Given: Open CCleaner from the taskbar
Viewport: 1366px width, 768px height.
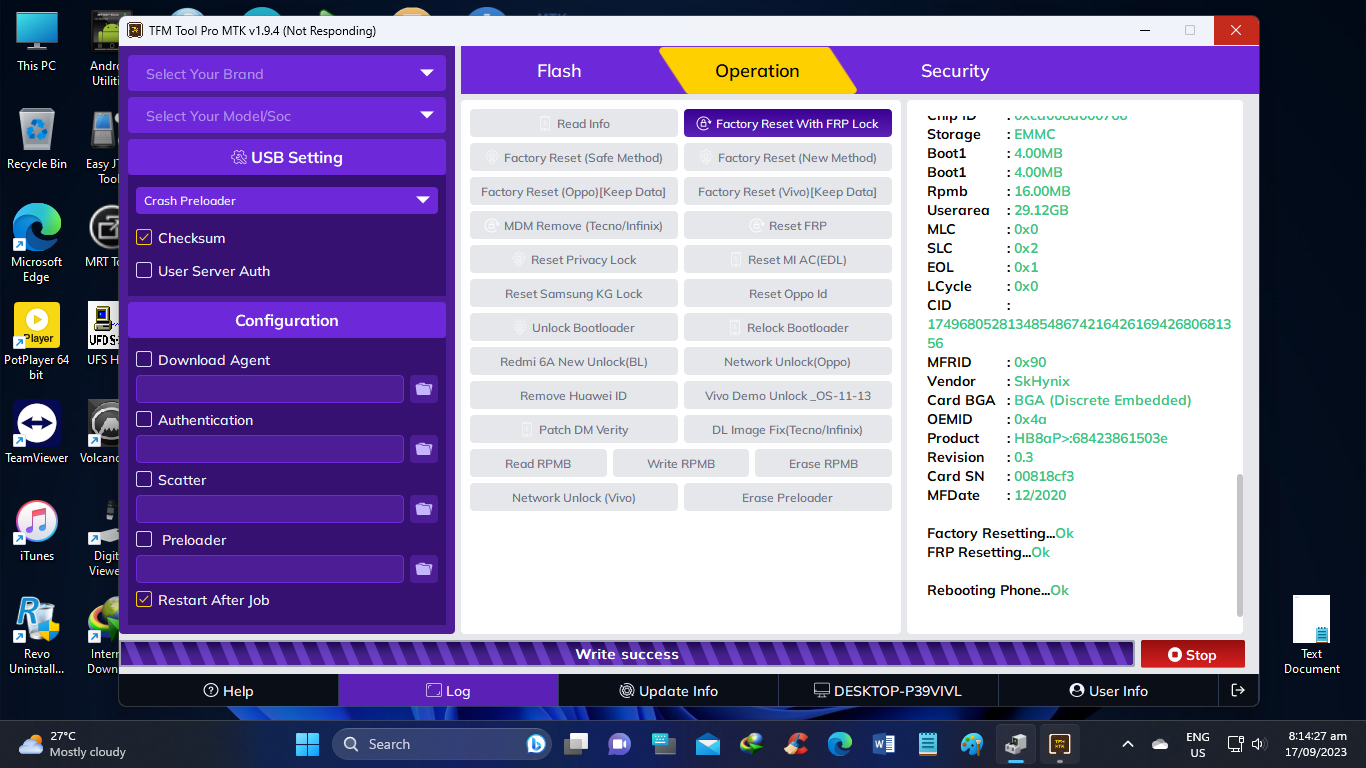Looking at the screenshot, I should 796,744.
